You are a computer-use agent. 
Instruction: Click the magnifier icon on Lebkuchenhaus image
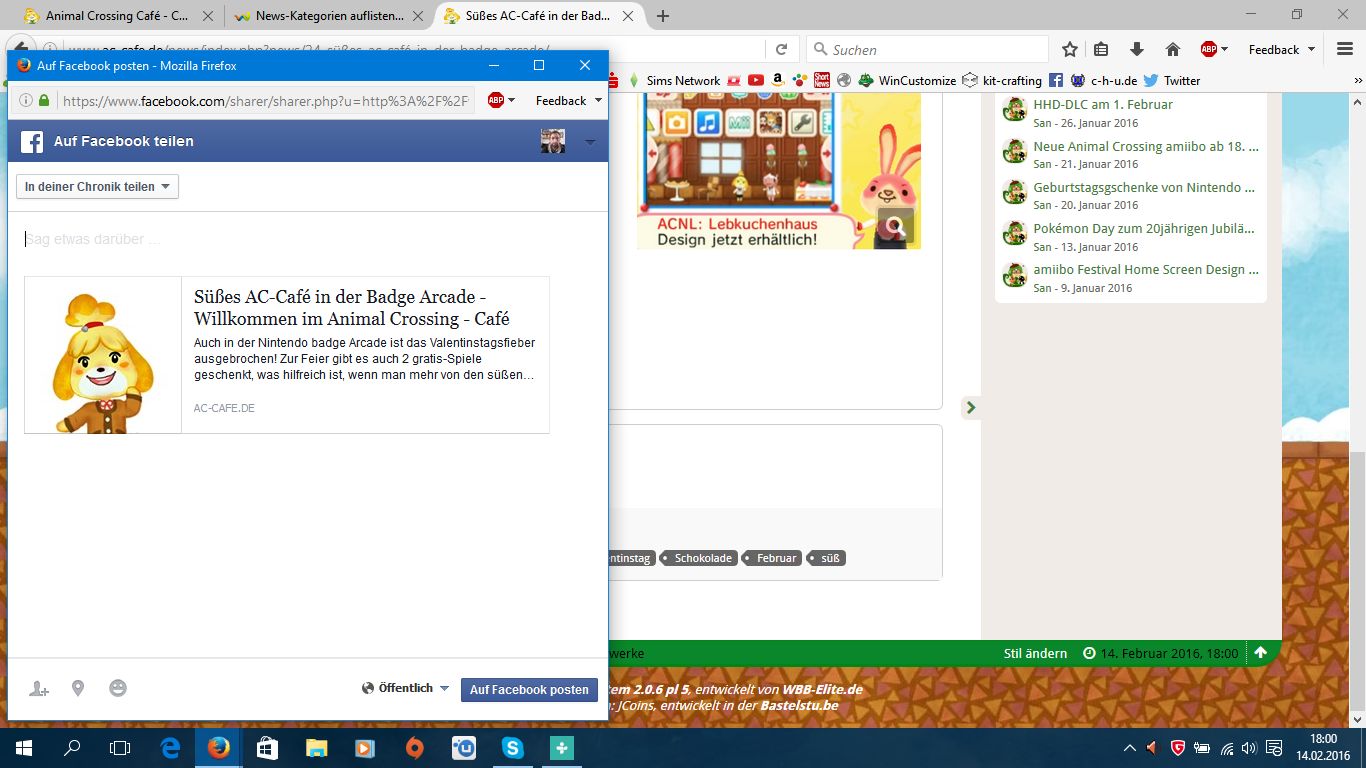point(895,227)
